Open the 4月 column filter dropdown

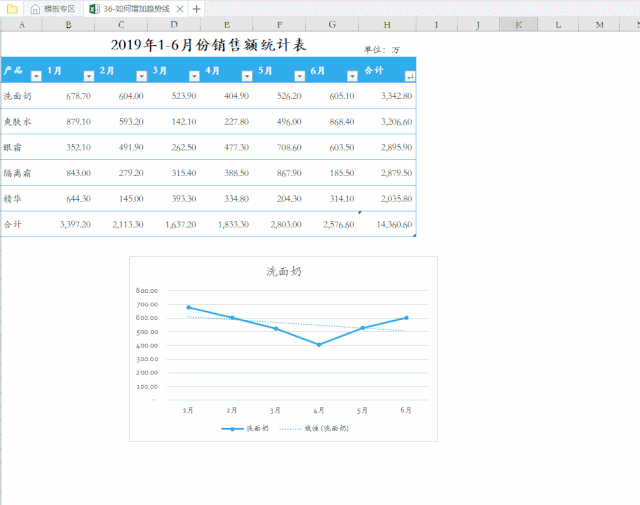(x=247, y=76)
